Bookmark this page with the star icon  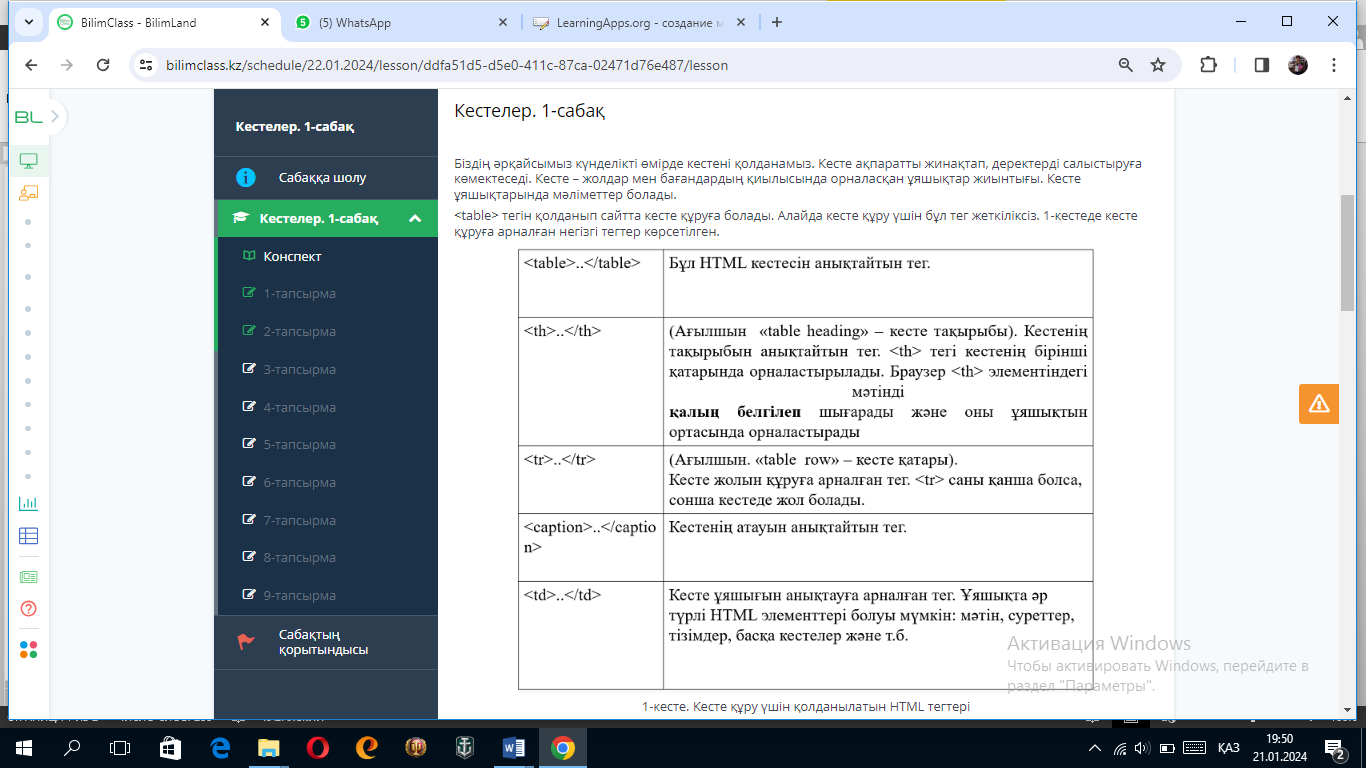[x=1158, y=65]
